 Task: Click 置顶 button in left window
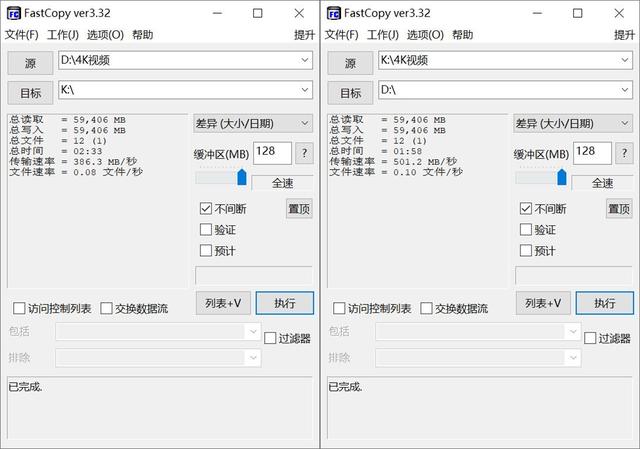(299, 209)
